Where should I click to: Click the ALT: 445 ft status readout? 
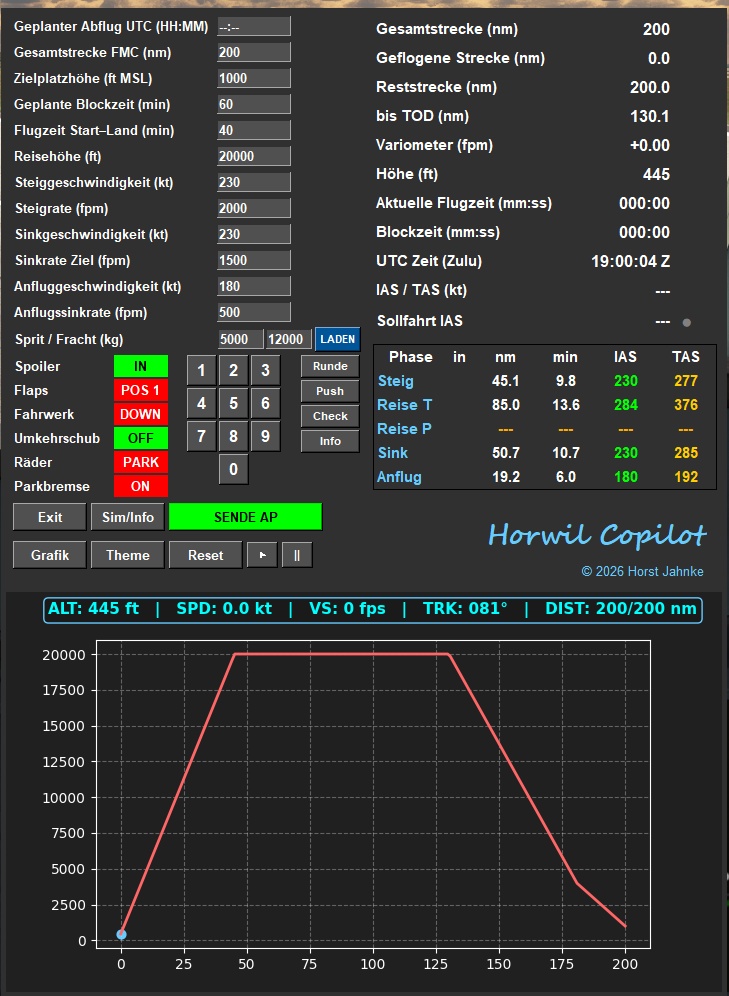93,609
